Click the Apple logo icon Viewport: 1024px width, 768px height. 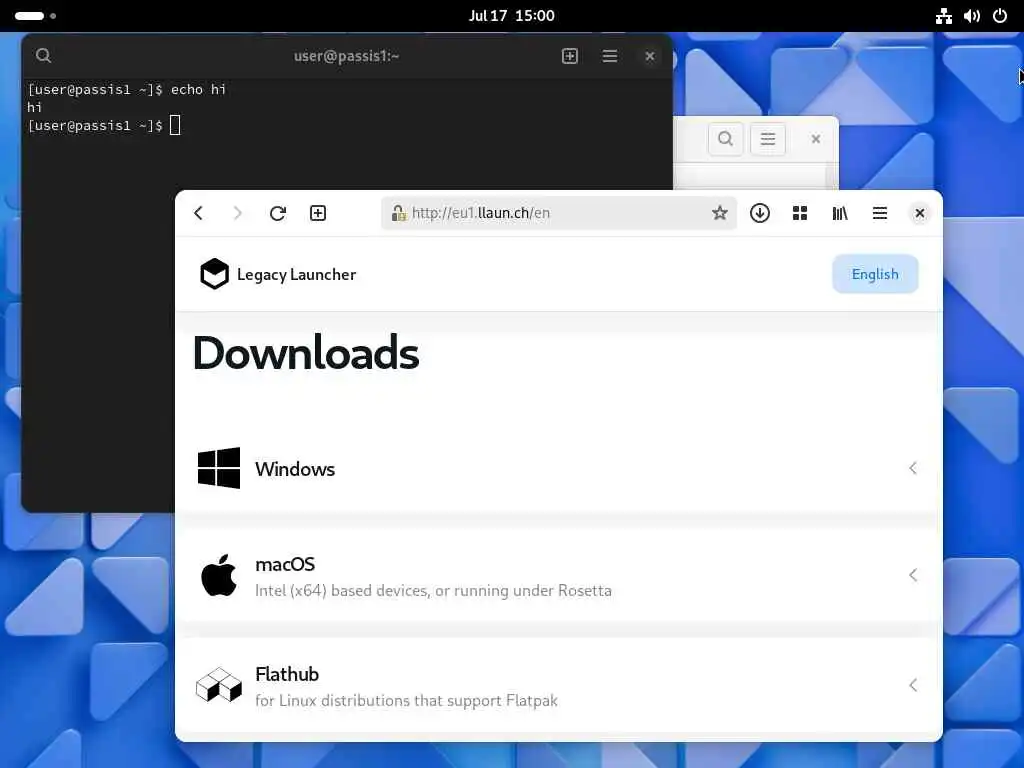219,575
